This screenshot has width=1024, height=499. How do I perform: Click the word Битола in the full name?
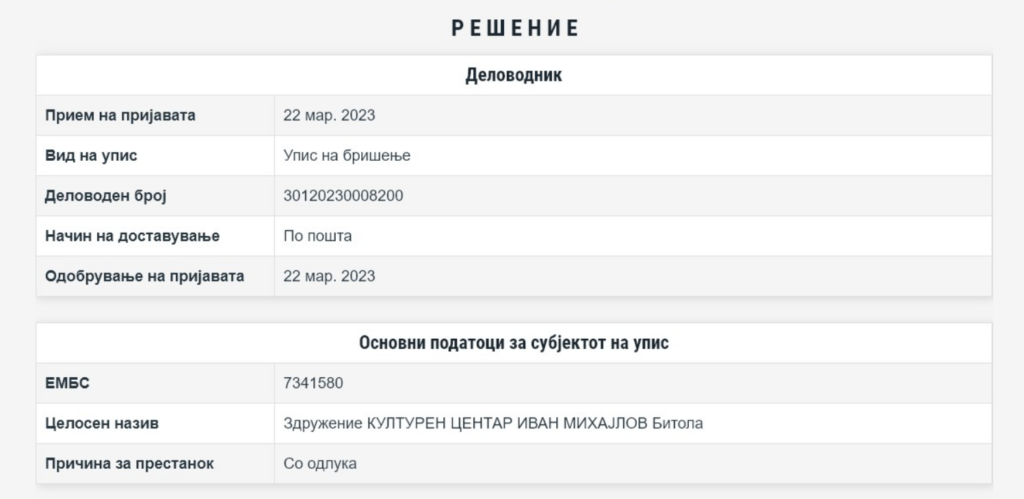click(x=677, y=424)
